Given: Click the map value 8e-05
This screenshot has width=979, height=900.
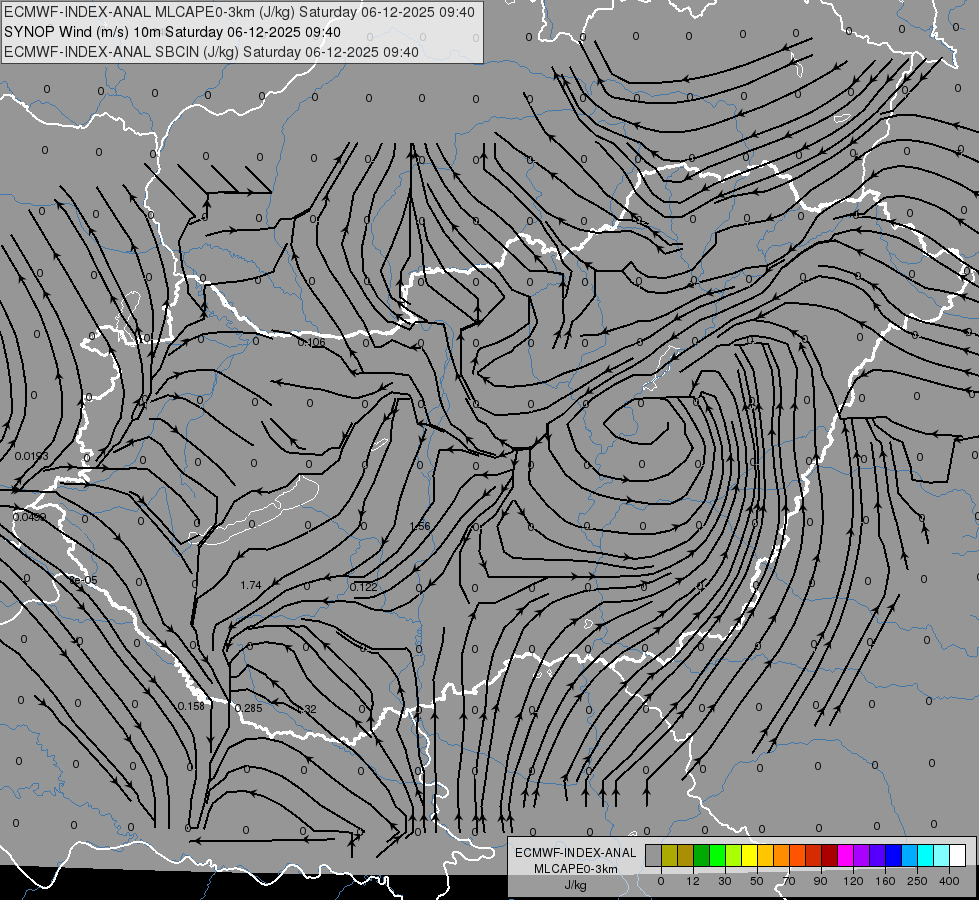Looking at the screenshot, I should 83,580.
